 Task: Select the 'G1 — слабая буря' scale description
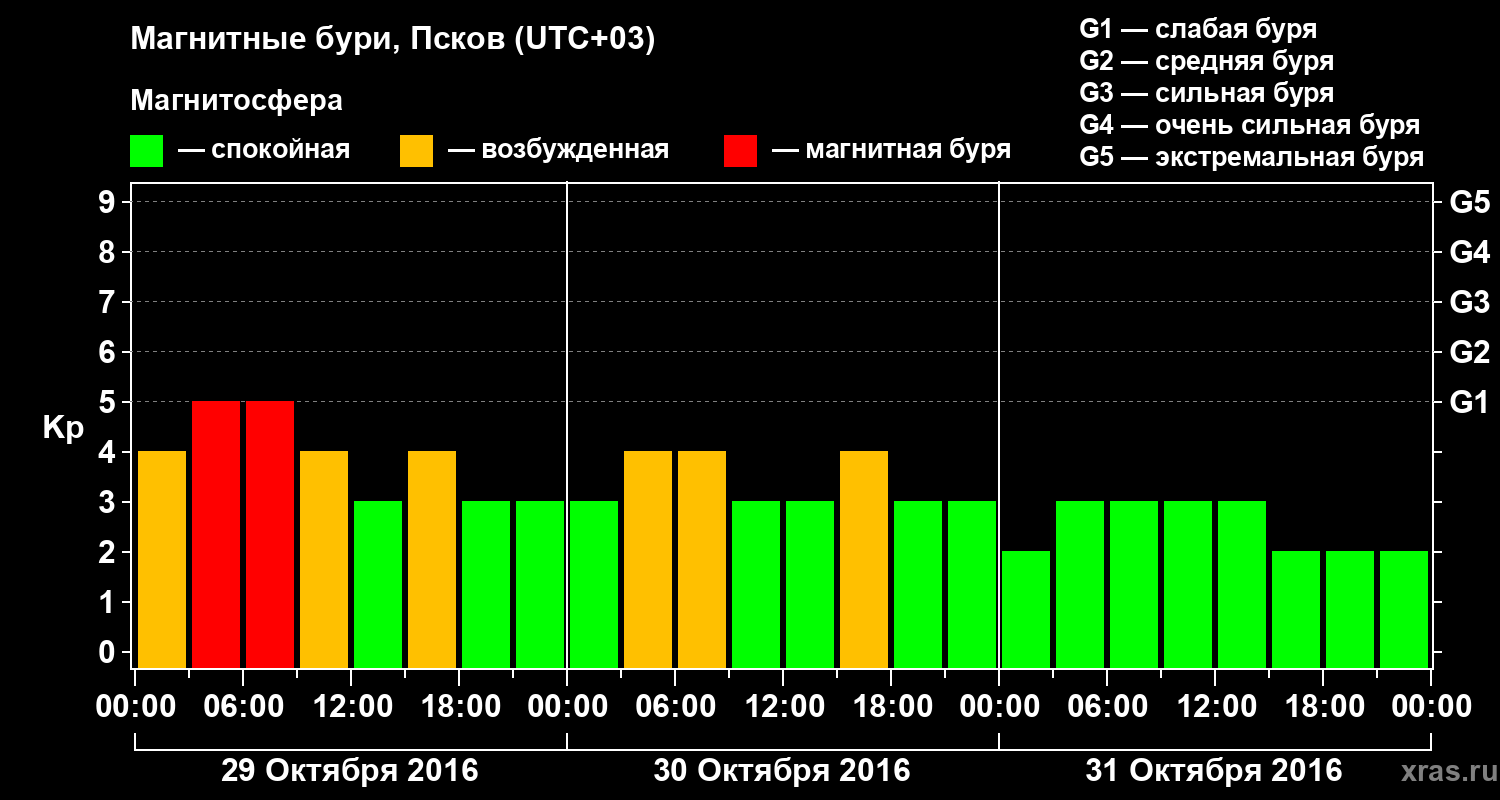1198,29
